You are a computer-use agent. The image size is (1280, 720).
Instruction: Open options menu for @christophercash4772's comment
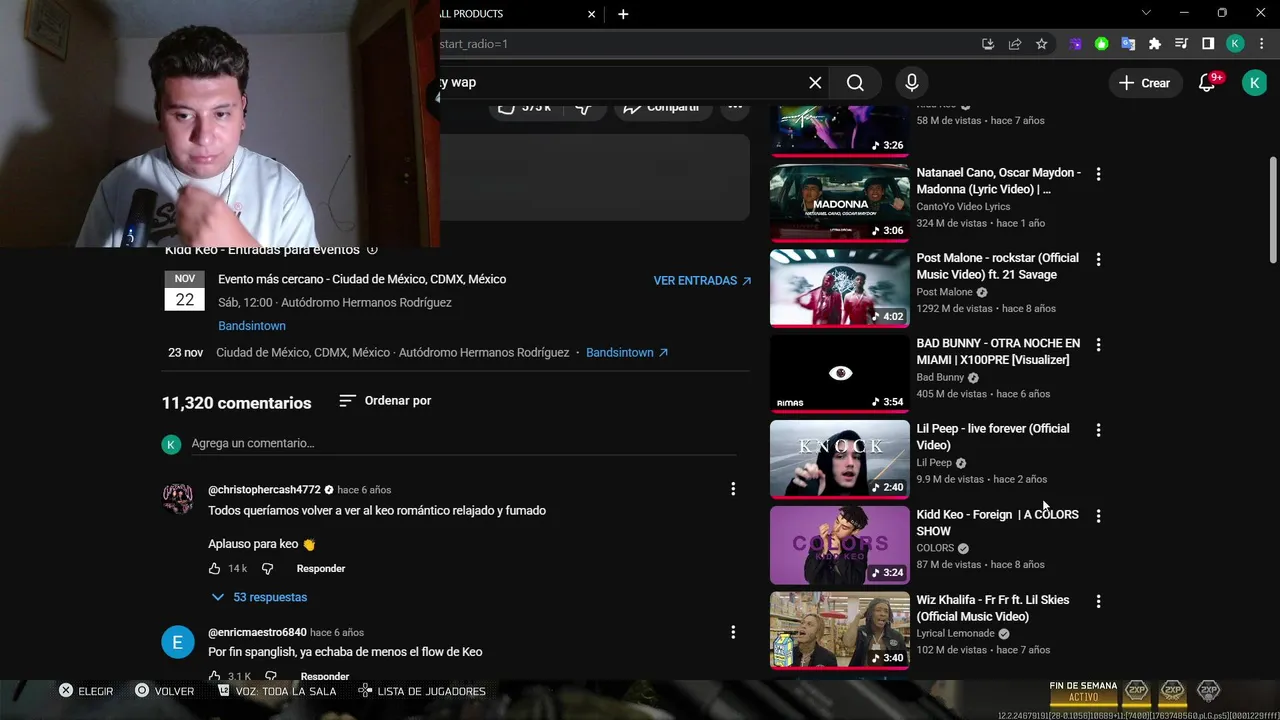click(x=733, y=489)
